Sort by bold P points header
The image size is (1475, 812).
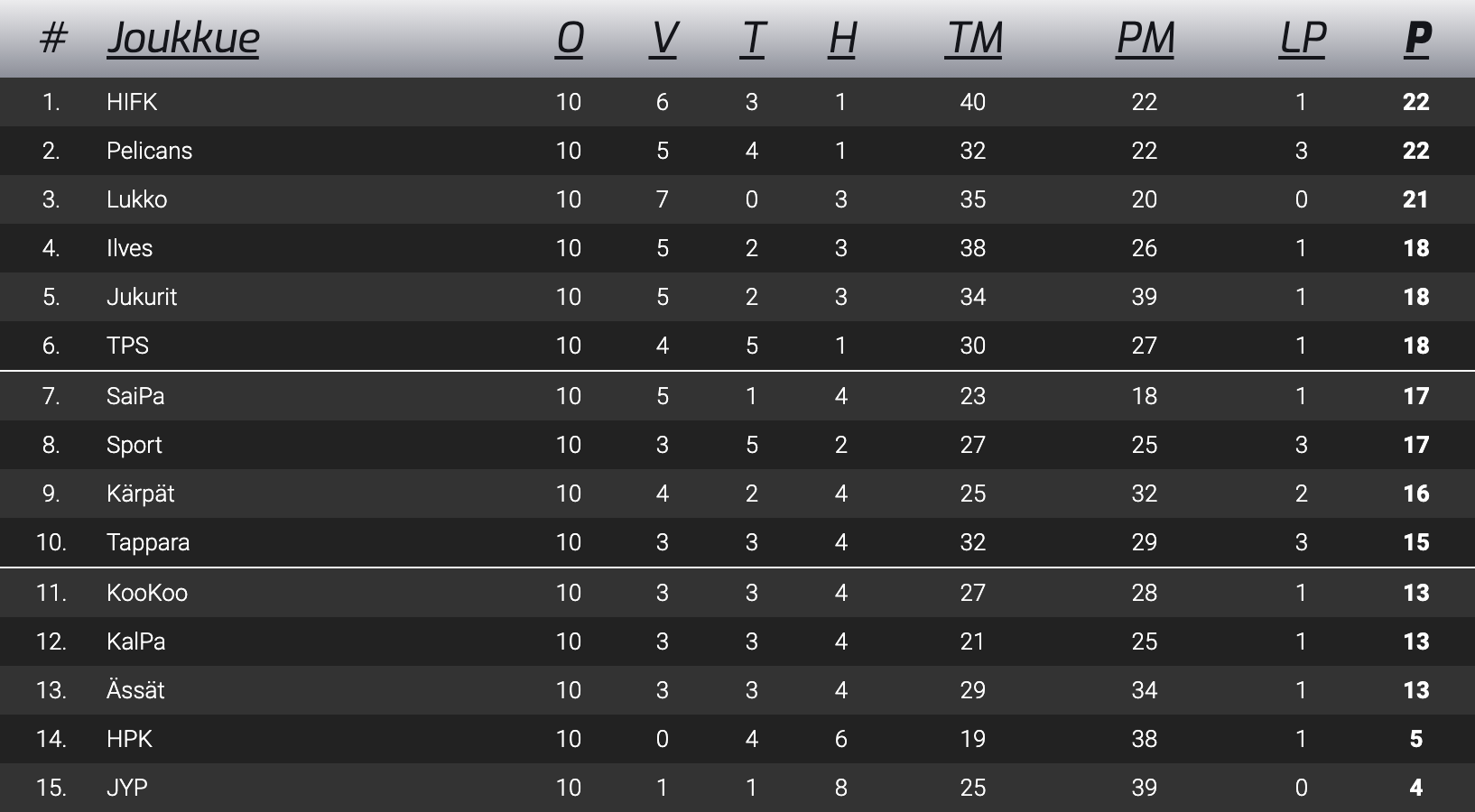pos(1416,38)
